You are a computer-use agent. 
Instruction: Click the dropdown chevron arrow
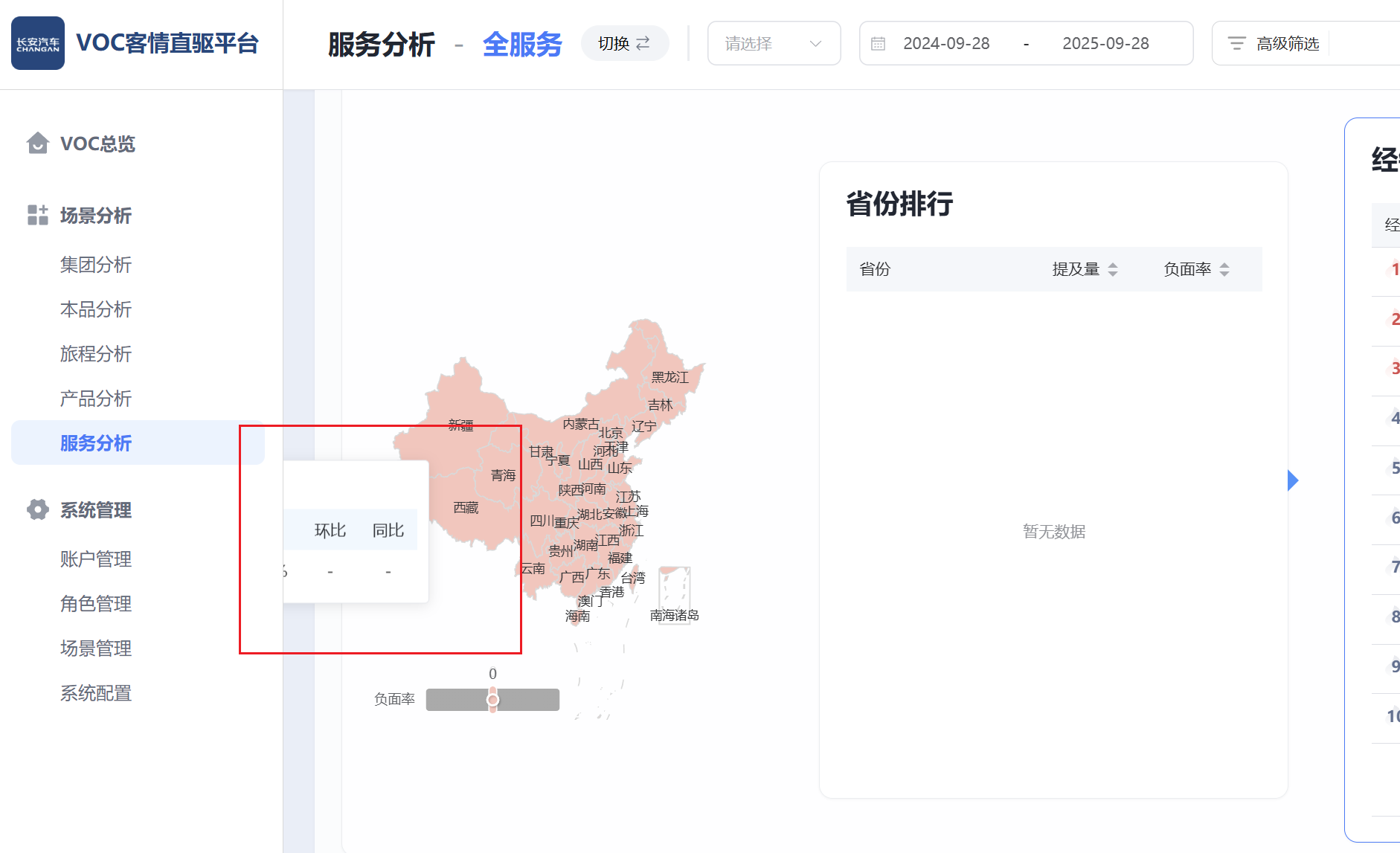(815, 44)
